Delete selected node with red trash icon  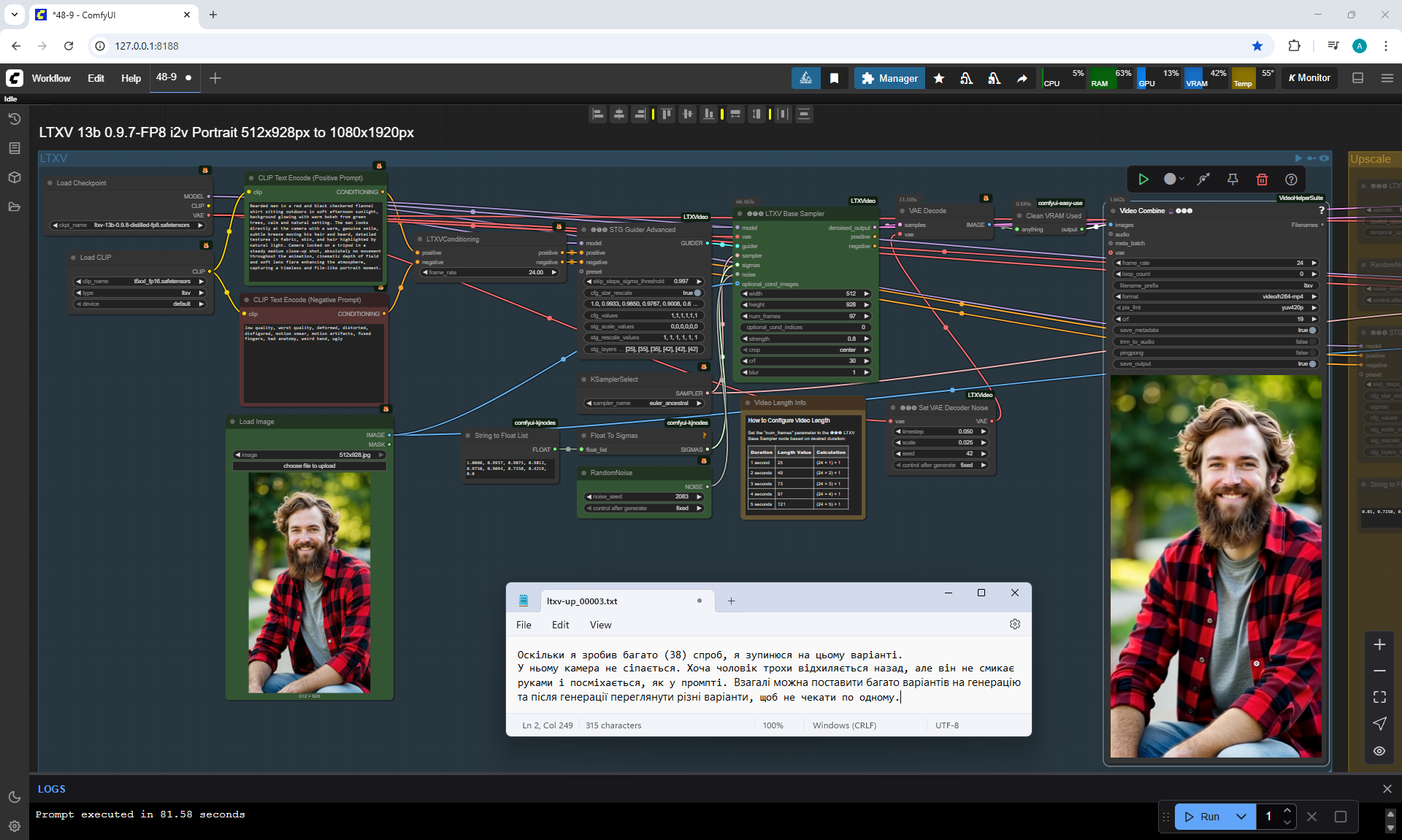(x=1262, y=180)
